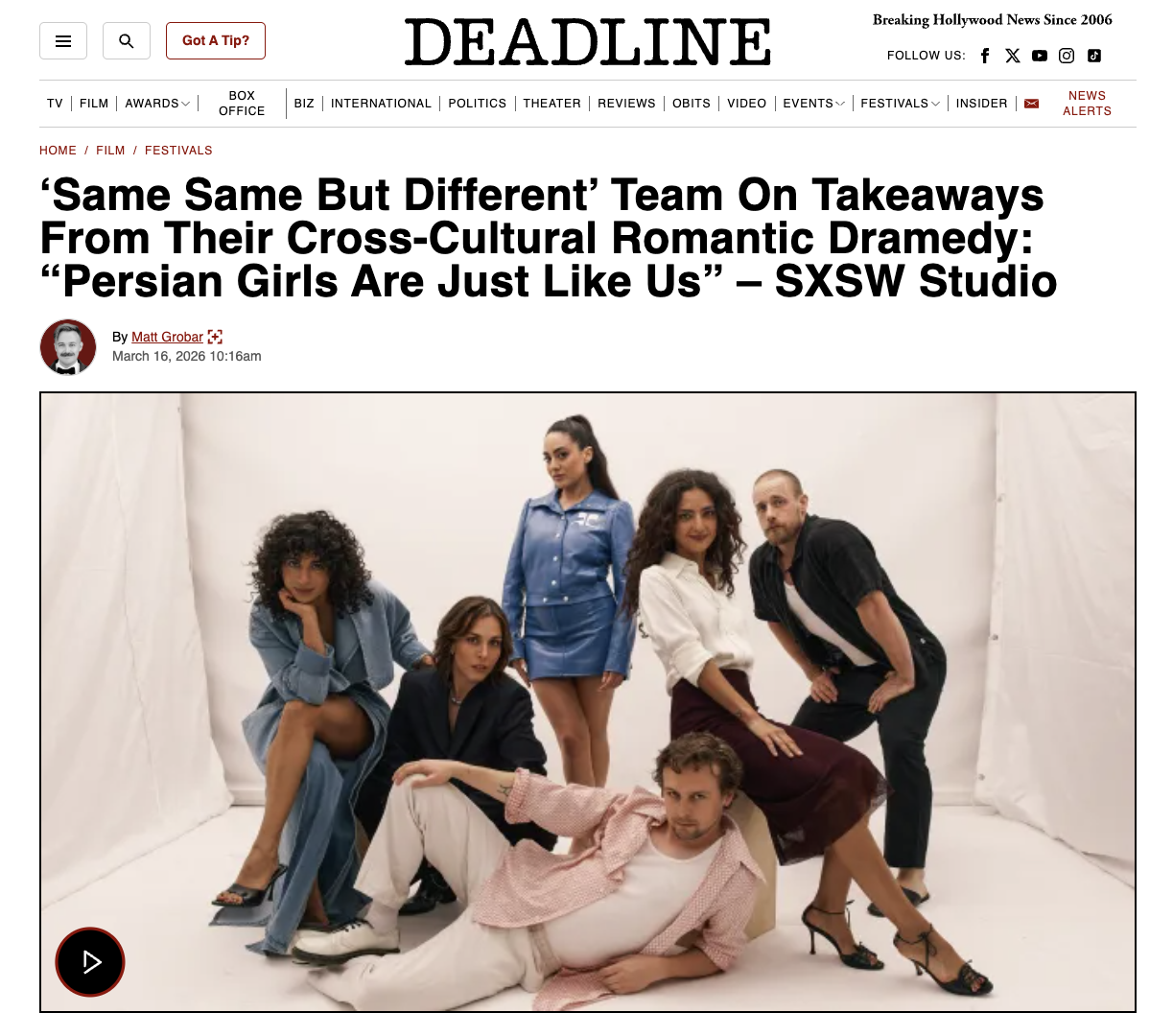Expand the Awards dropdown menu
Image resolution: width=1173 pixels, height=1036 pixels.
coord(158,104)
